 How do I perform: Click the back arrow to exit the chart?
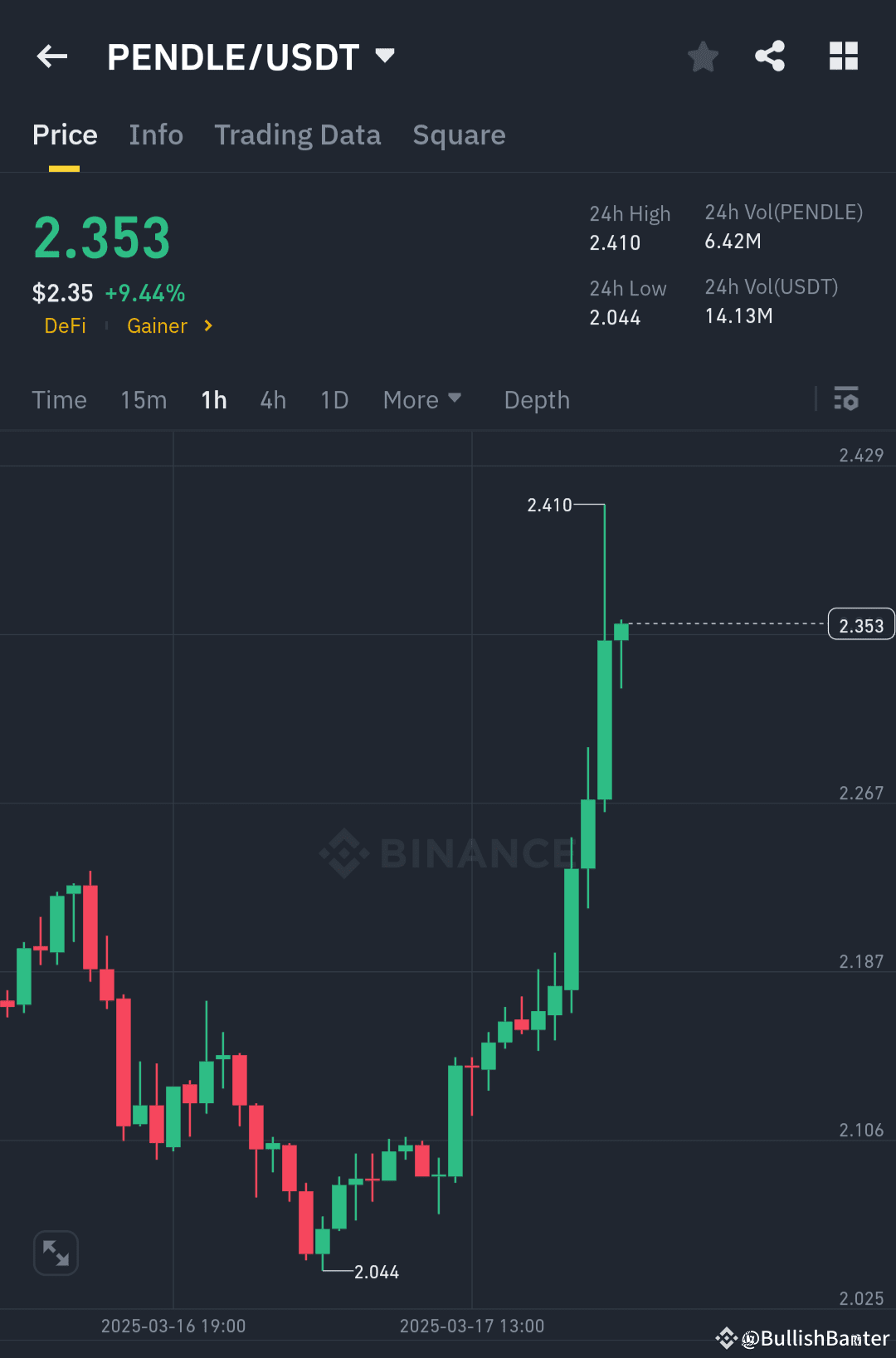tap(52, 56)
